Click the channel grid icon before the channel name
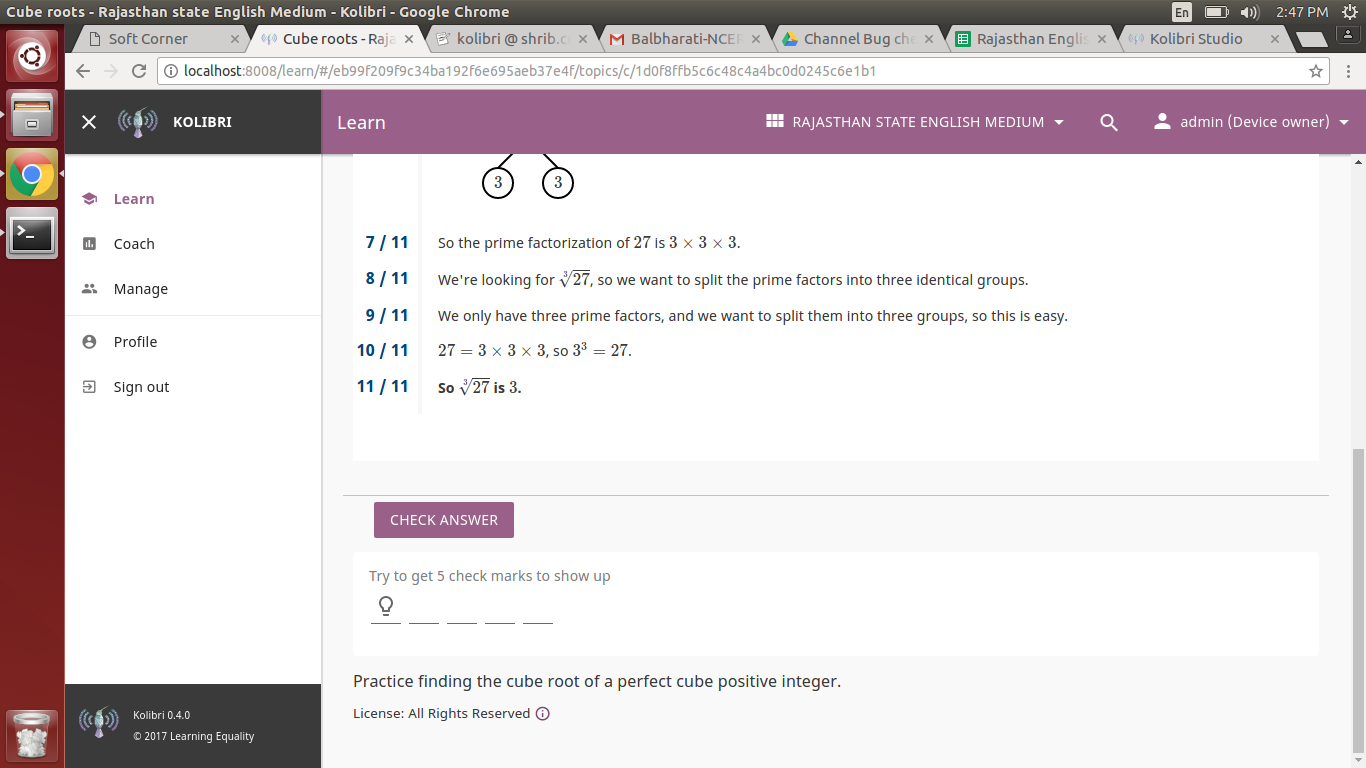 pos(774,121)
